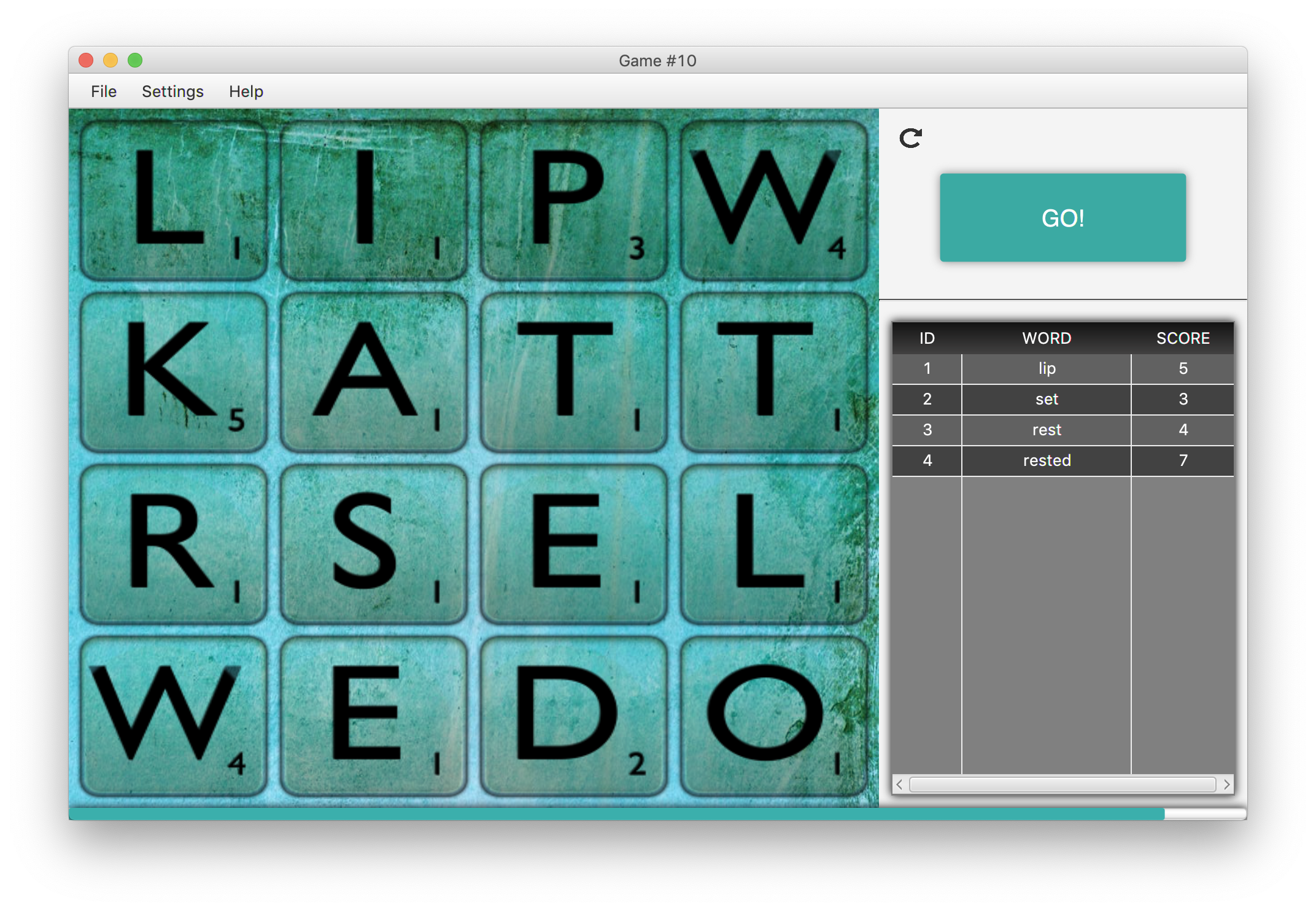Click the R letter tile
Viewport: 1316px width, 911px height.
point(174,545)
